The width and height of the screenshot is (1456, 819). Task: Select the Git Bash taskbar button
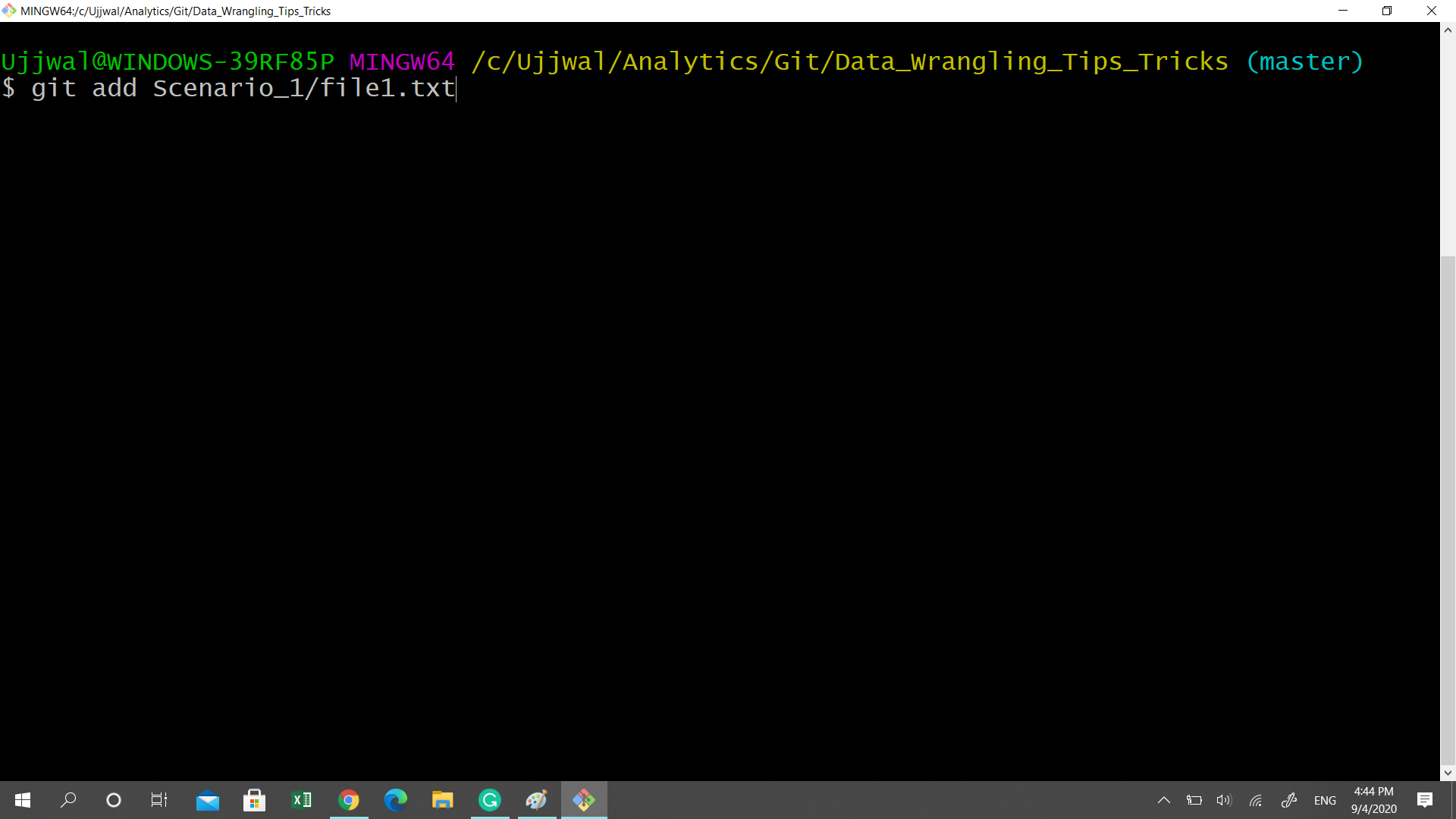tap(584, 800)
